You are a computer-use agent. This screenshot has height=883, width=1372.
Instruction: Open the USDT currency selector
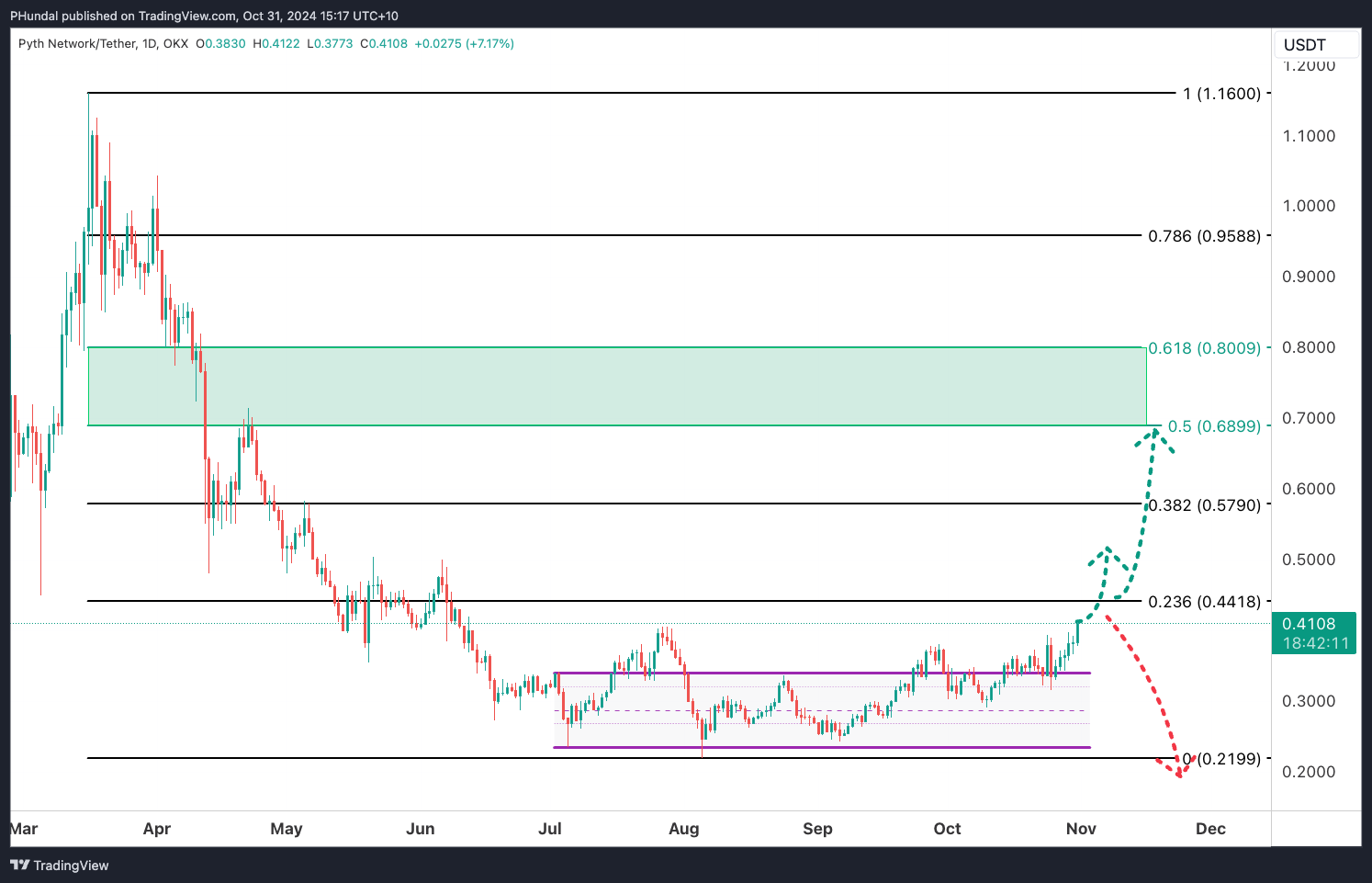pyautogui.click(x=1316, y=45)
